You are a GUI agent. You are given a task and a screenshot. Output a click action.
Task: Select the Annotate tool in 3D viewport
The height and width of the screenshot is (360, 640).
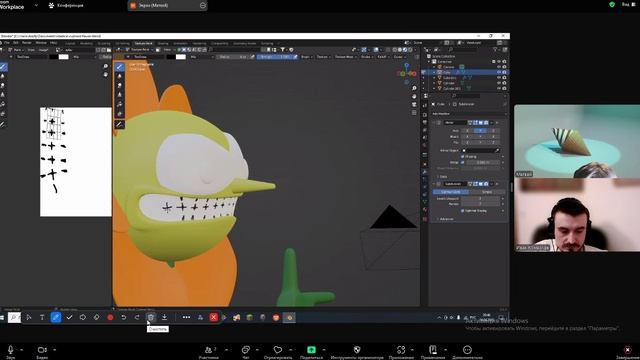[x=119, y=124]
